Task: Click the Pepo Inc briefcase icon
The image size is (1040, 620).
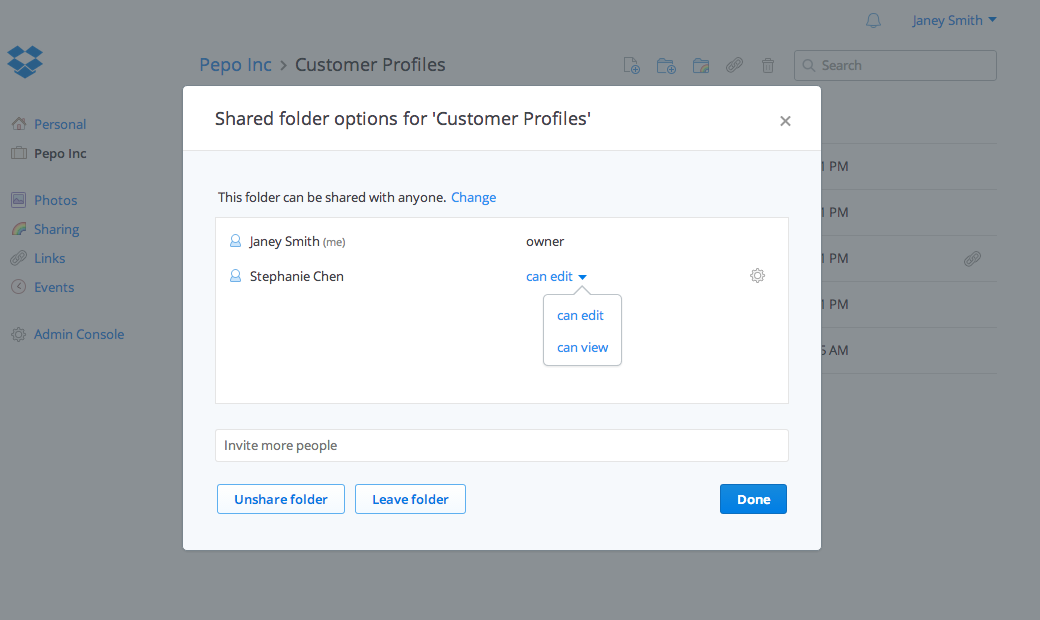Action: pos(19,153)
